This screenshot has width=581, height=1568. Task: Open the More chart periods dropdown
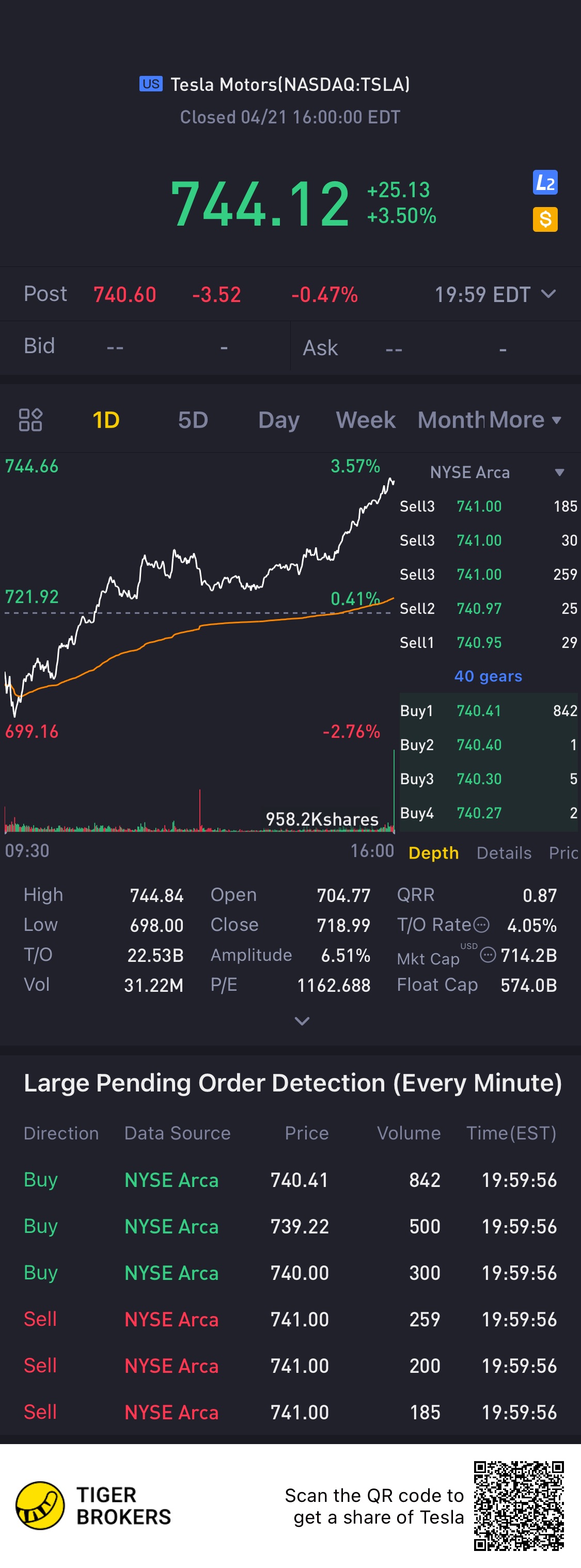[x=524, y=420]
